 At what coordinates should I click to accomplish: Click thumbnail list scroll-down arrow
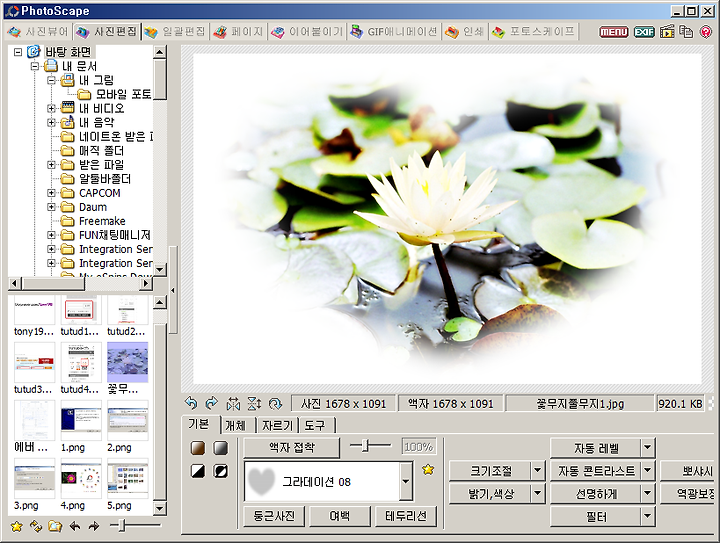point(159,508)
